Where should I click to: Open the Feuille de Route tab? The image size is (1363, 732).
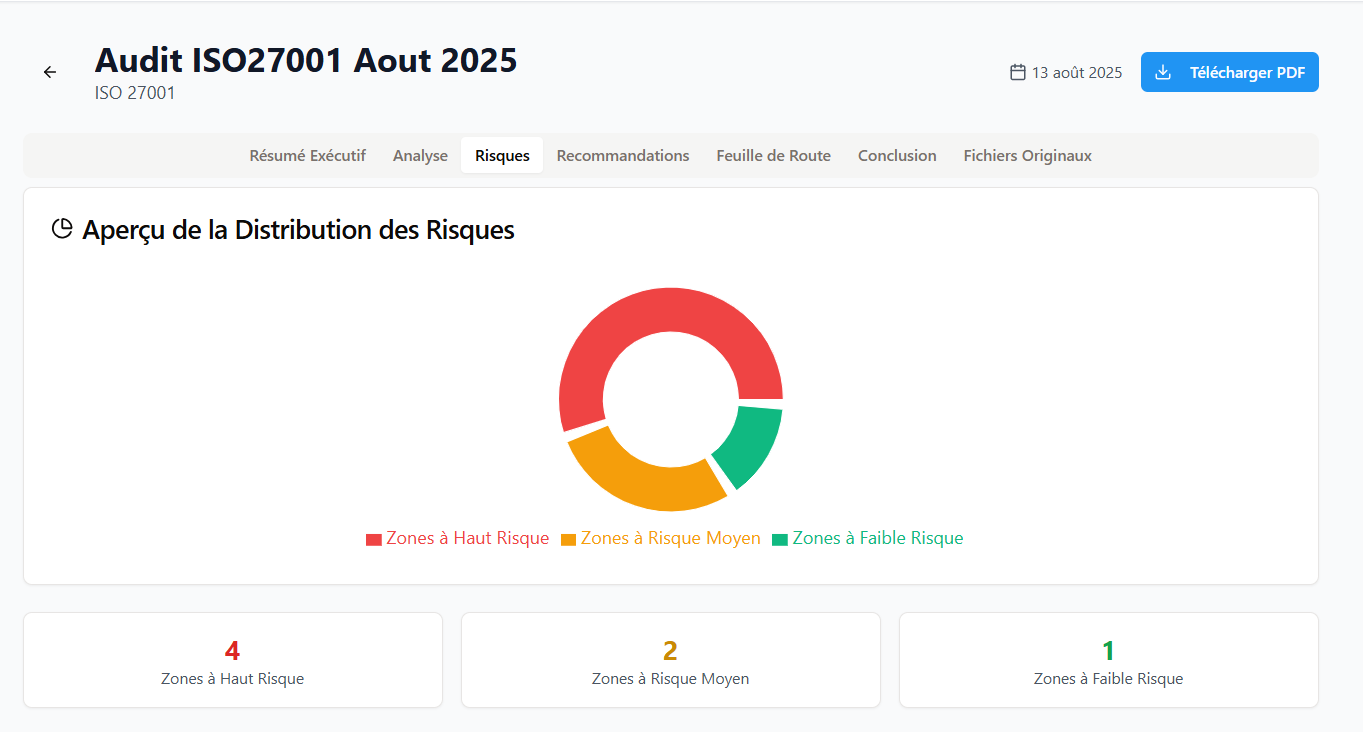click(773, 155)
